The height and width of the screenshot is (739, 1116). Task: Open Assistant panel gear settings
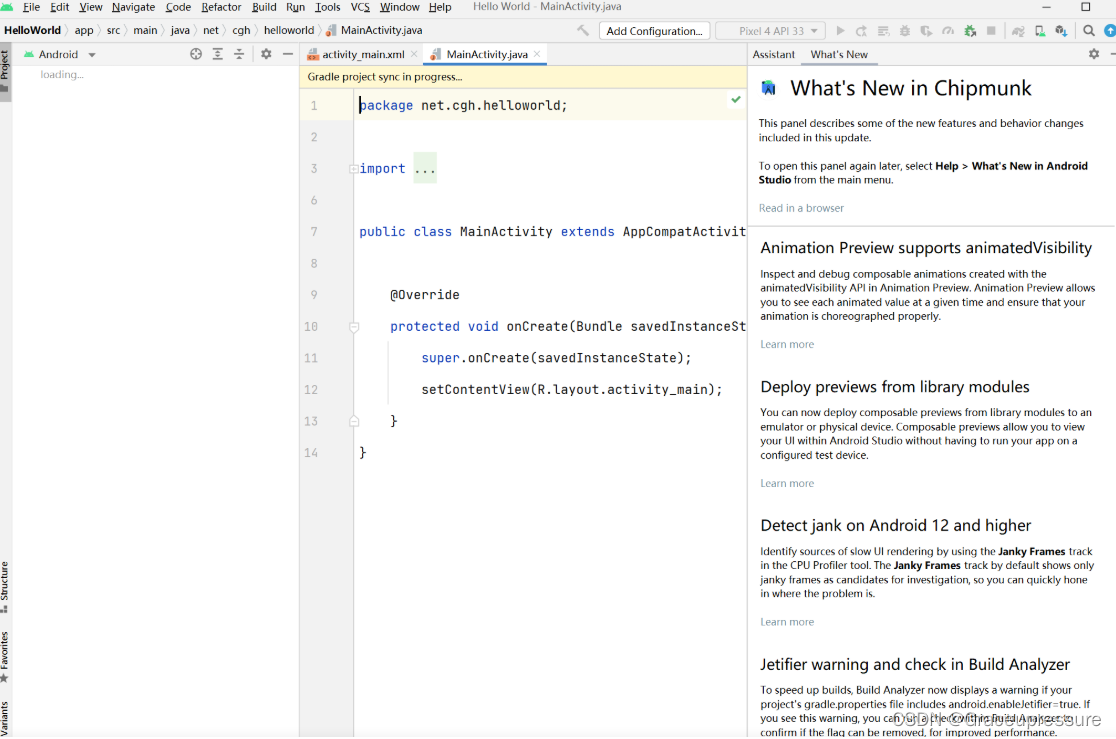(x=1094, y=54)
